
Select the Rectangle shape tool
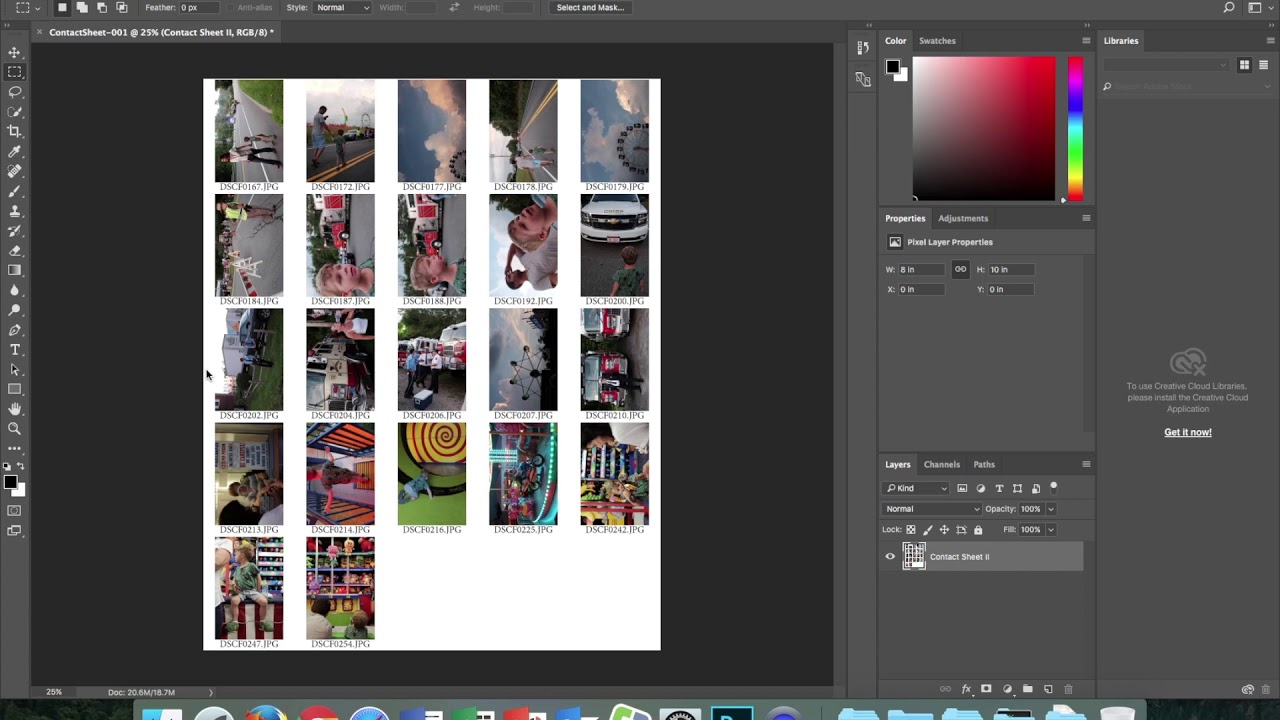14,389
